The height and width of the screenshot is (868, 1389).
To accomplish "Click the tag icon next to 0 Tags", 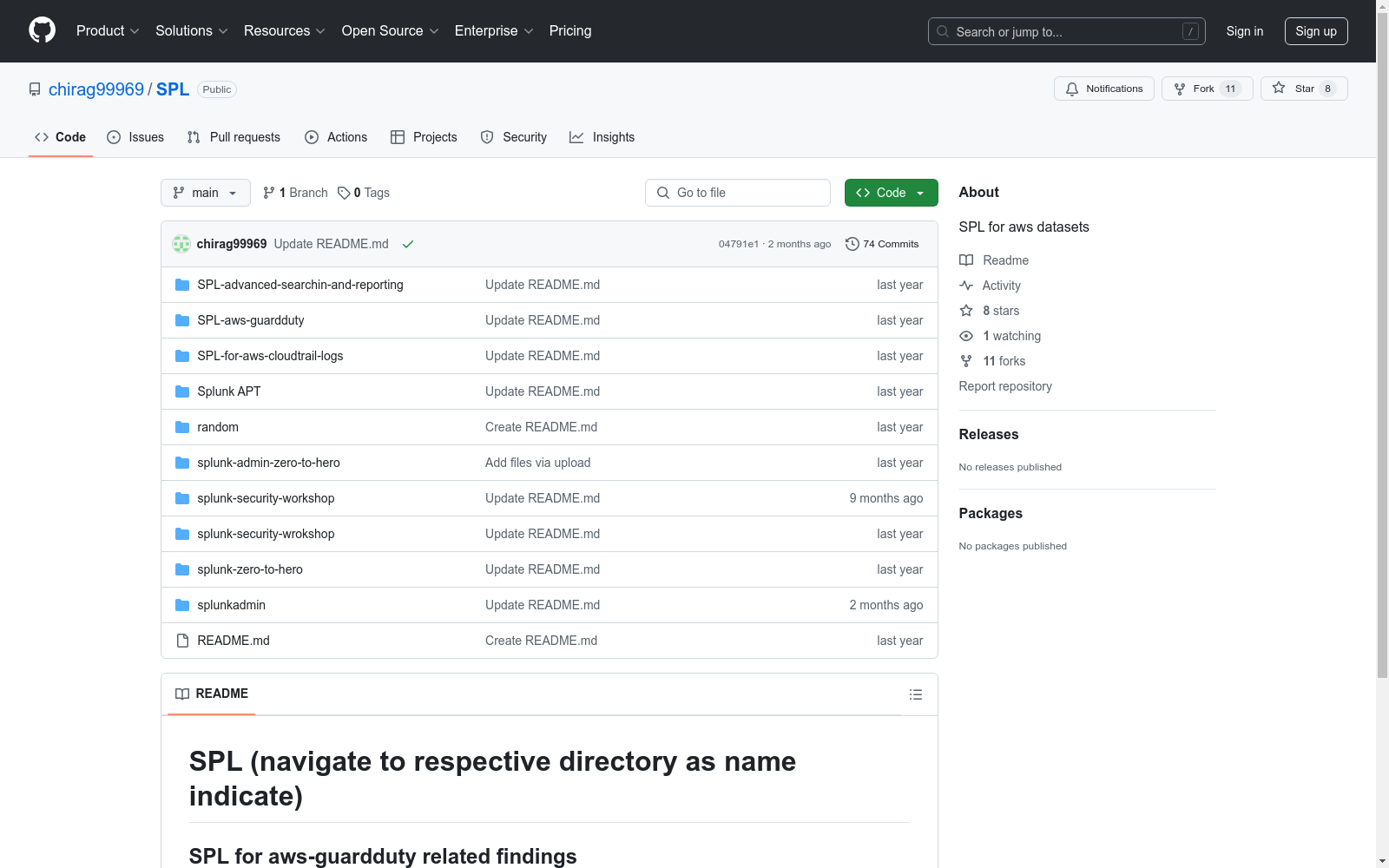I will point(344,193).
